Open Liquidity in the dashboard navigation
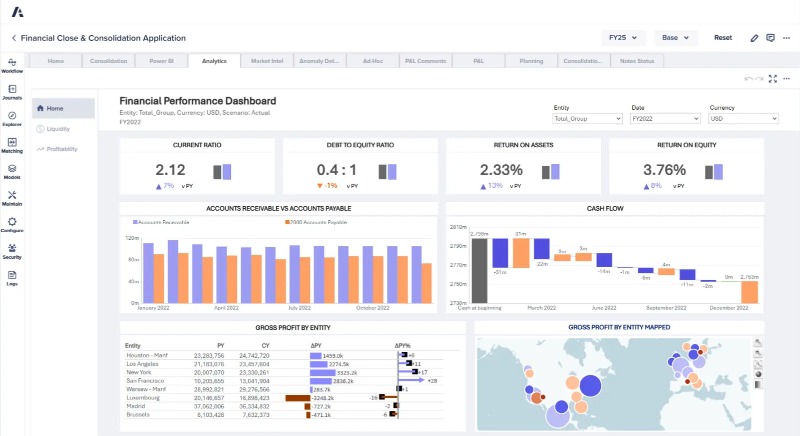 pos(57,128)
